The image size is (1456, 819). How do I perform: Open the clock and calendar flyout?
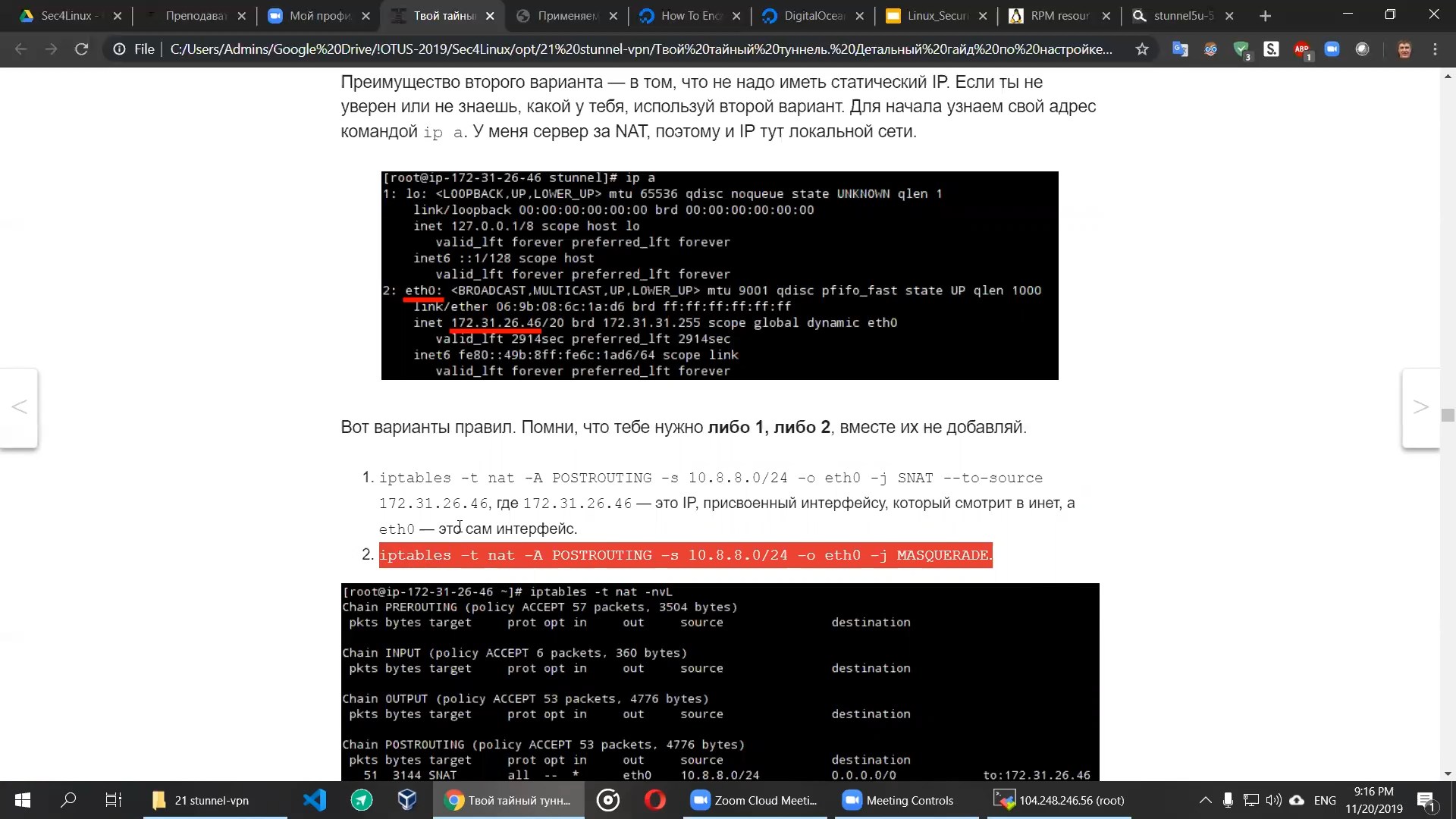(x=1374, y=800)
